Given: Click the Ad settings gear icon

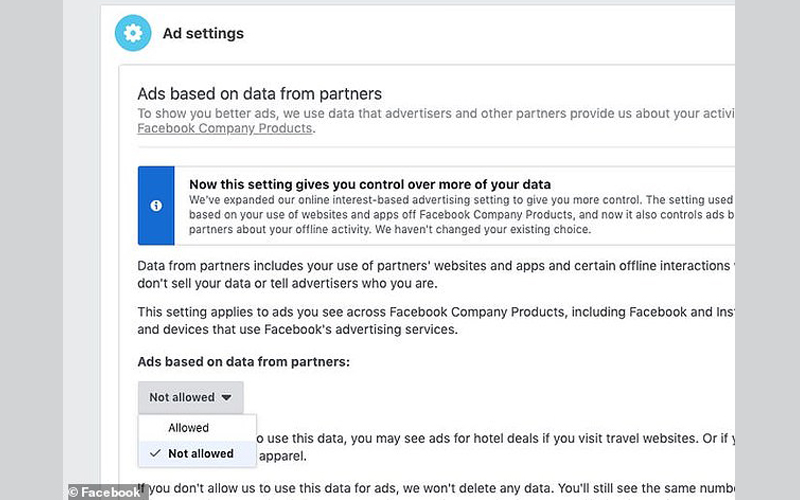Looking at the screenshot, I should click(133, 33).
